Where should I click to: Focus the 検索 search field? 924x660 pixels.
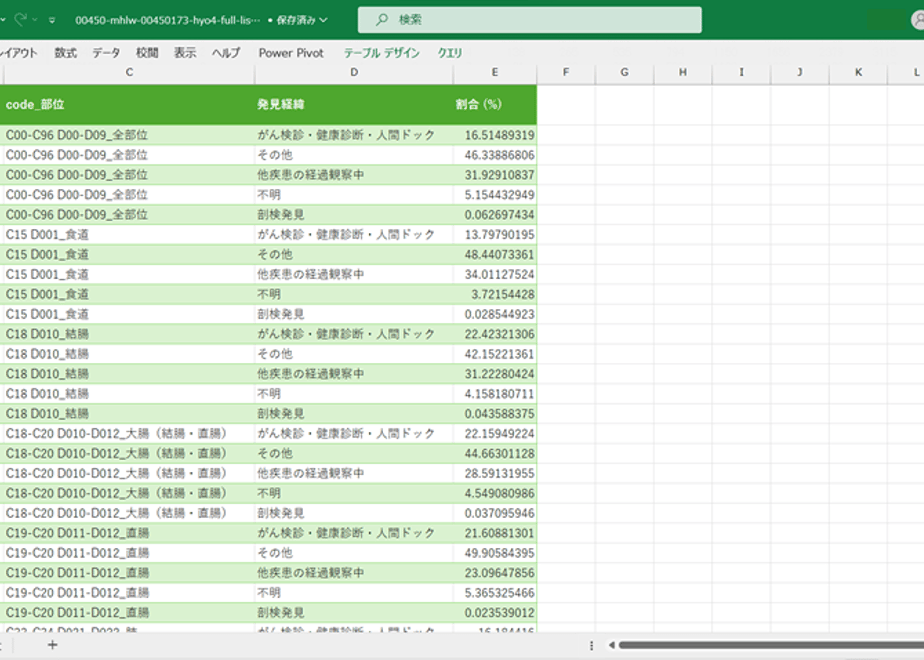click(x=529, y=20)
